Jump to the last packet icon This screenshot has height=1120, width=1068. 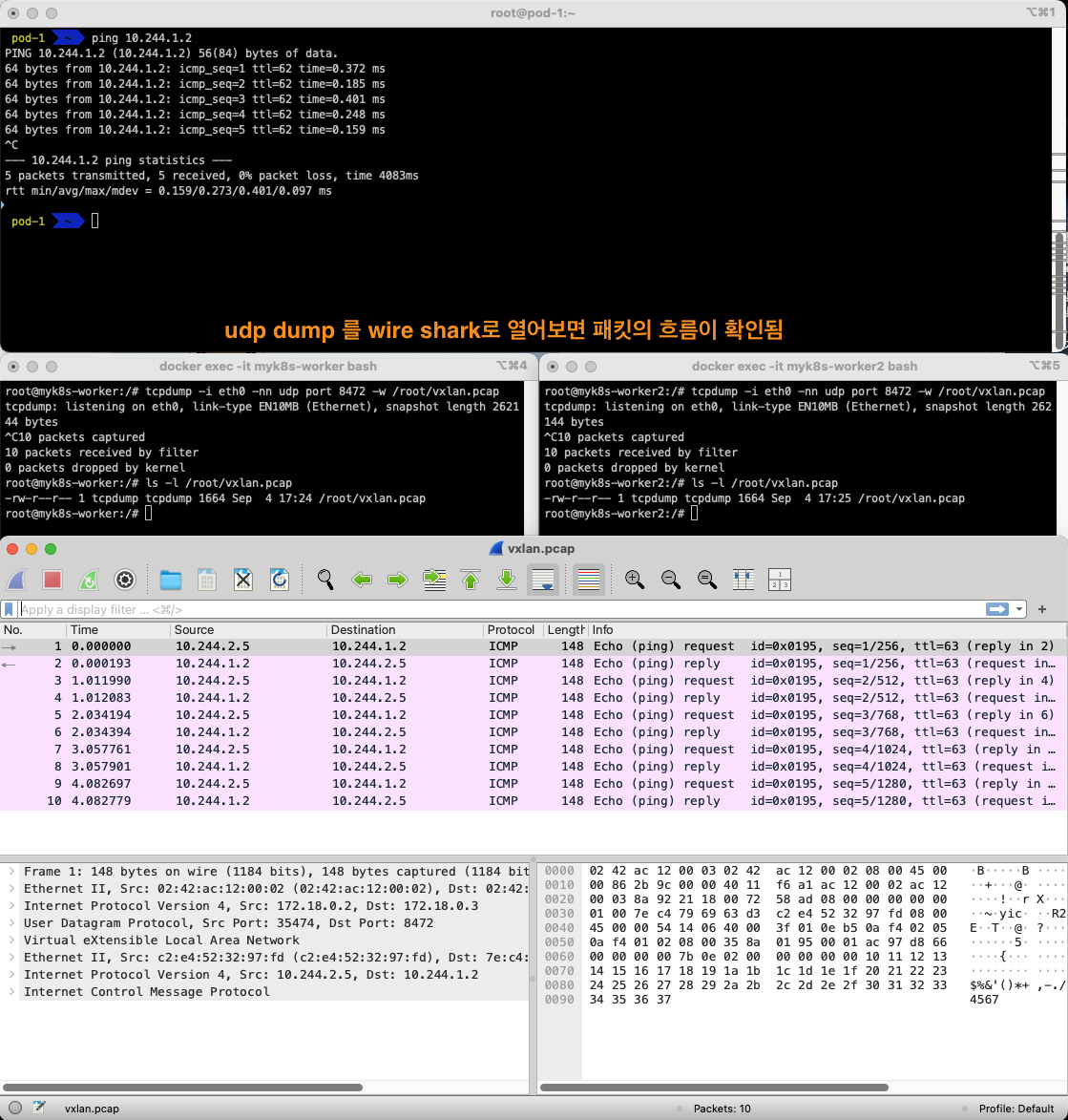tap(507, 580)
